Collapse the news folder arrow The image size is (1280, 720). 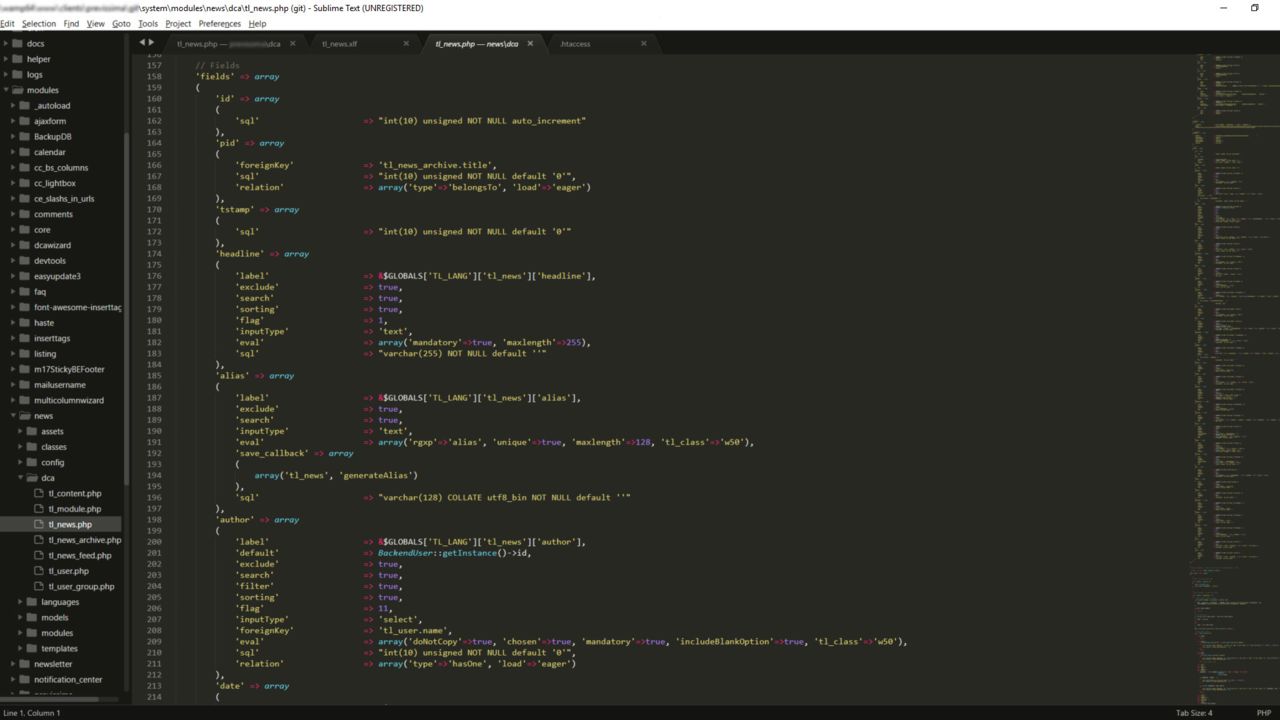pos(13,416)
